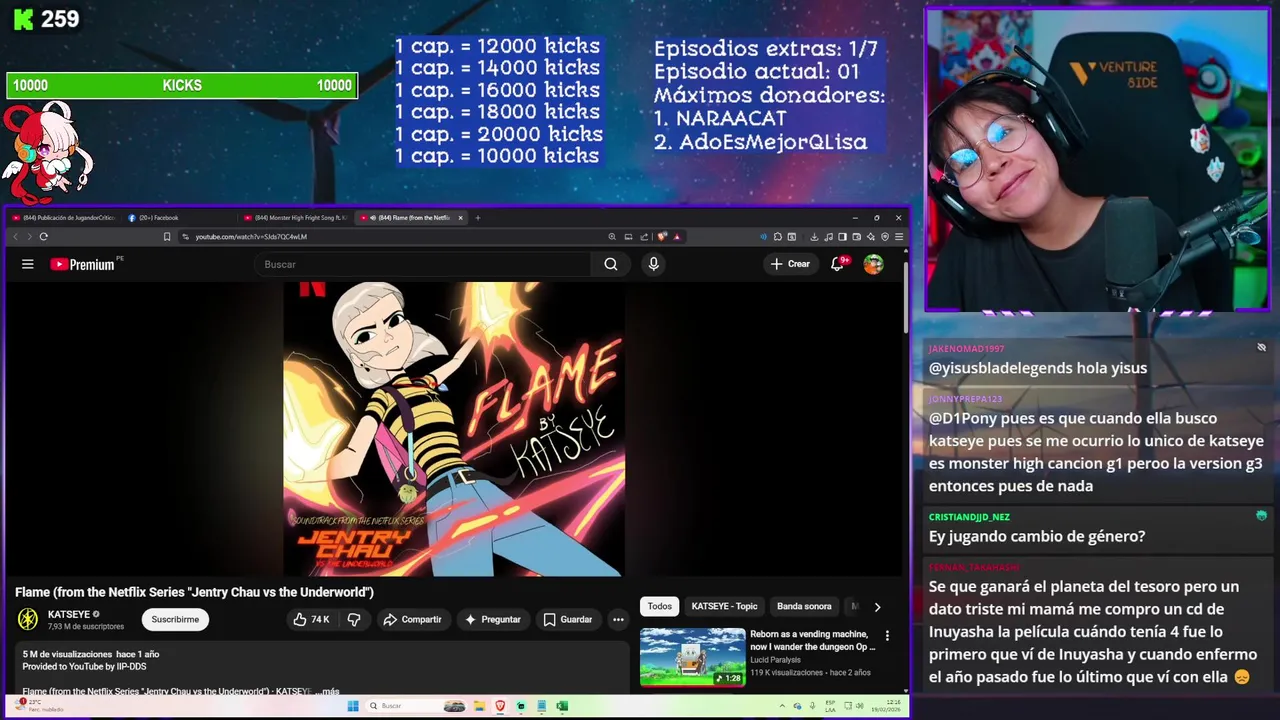Image resolution: width=1280 pixels, height=720 pixels.
Task: Go back in the browser
Action: (15, 237)
